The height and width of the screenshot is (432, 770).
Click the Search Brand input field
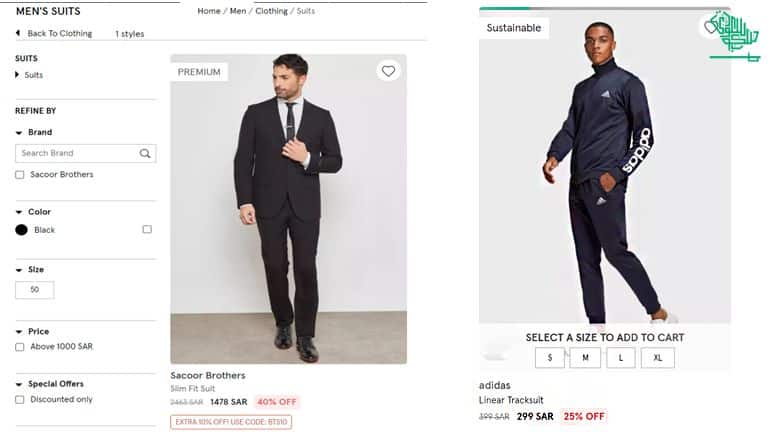coord(75,154)
